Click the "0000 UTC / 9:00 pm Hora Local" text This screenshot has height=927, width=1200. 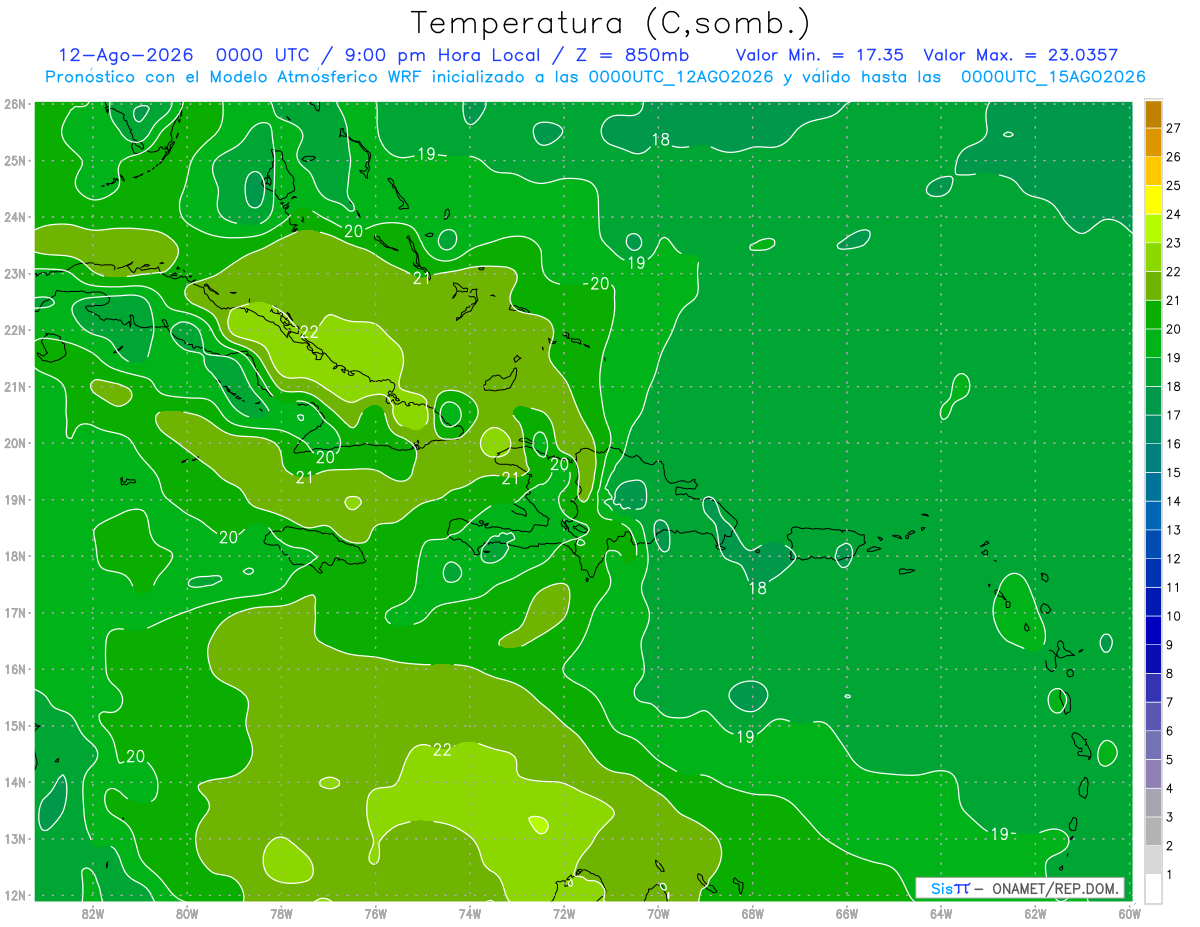point(378,55)
